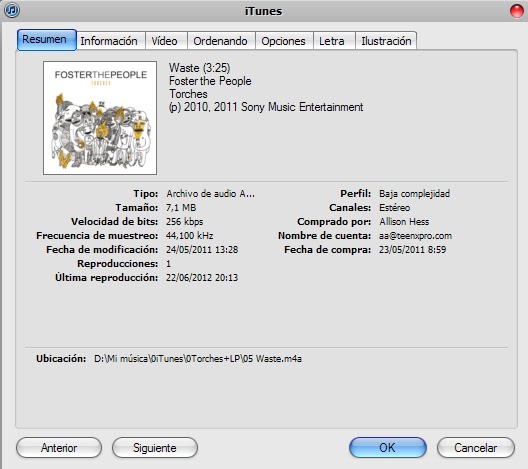Click the Siguiente button

[155, 448]
